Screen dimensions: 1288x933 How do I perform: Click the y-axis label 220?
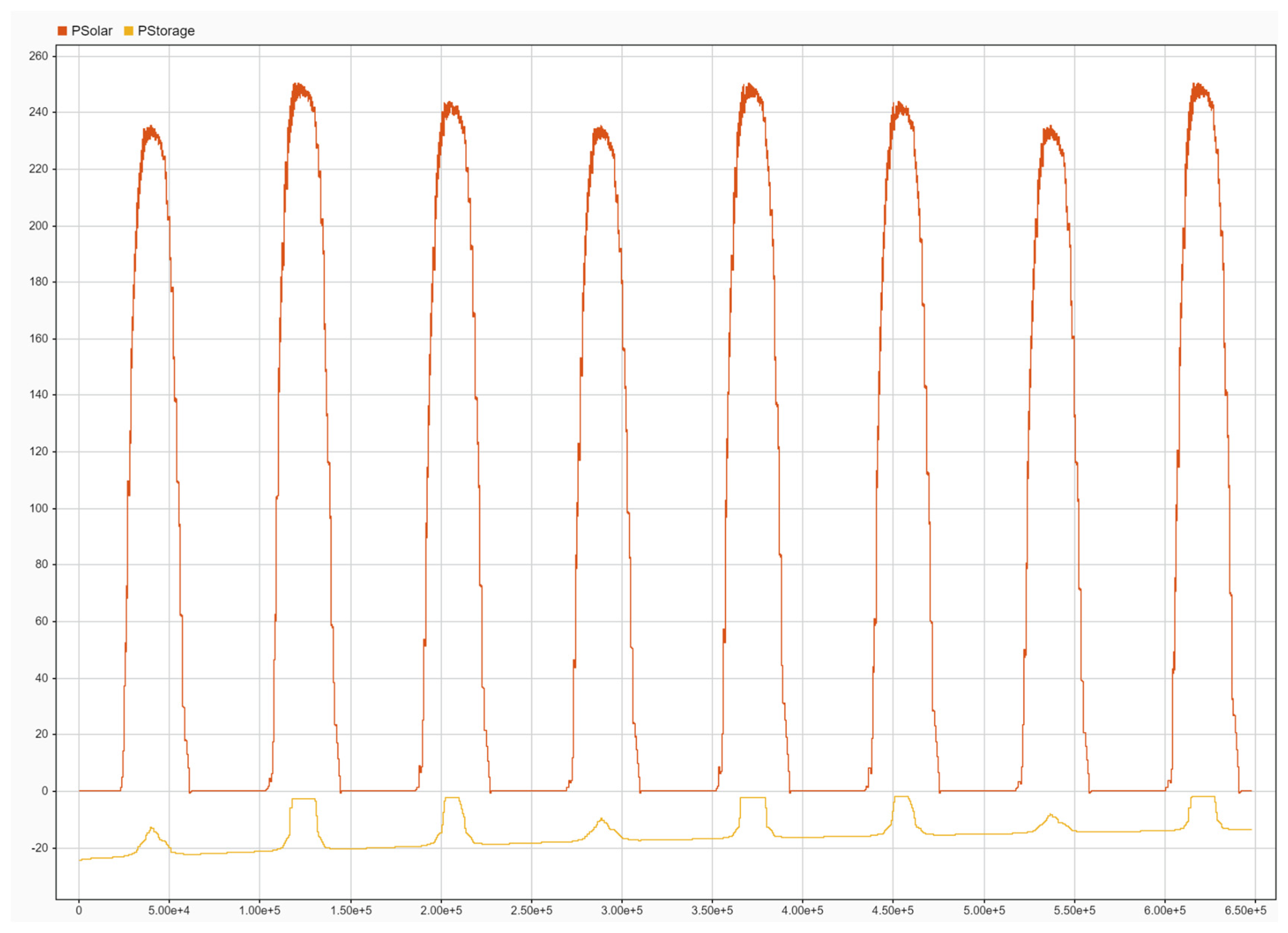click(x=39, y=169)
